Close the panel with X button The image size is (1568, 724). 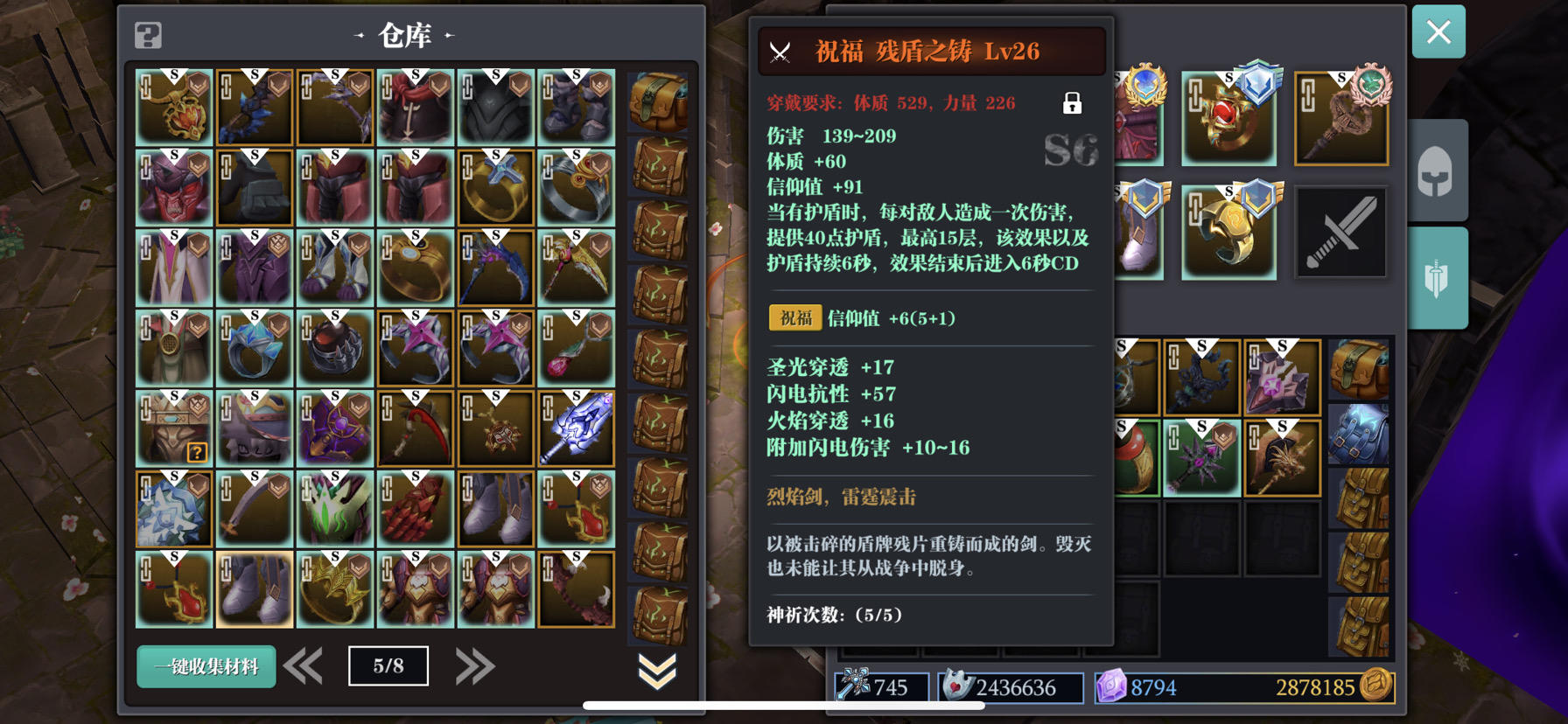pos(1438,32)
